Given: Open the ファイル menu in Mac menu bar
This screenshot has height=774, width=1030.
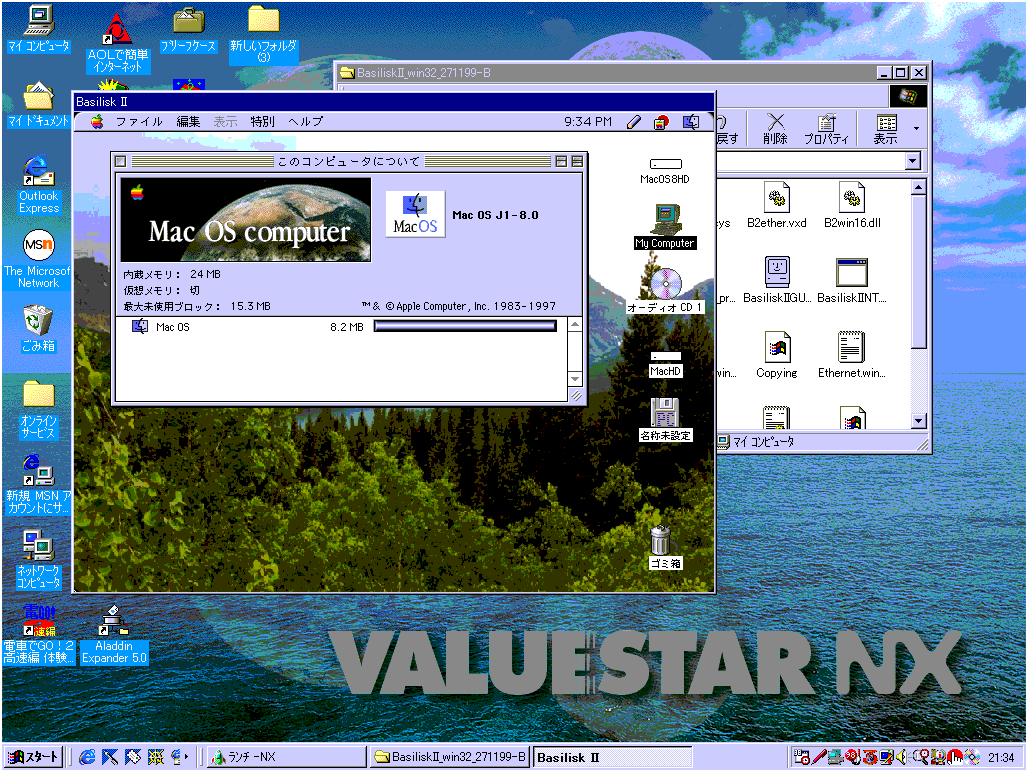Looking at the screenshot, I should pyautogui.click(x=139, y=122).
